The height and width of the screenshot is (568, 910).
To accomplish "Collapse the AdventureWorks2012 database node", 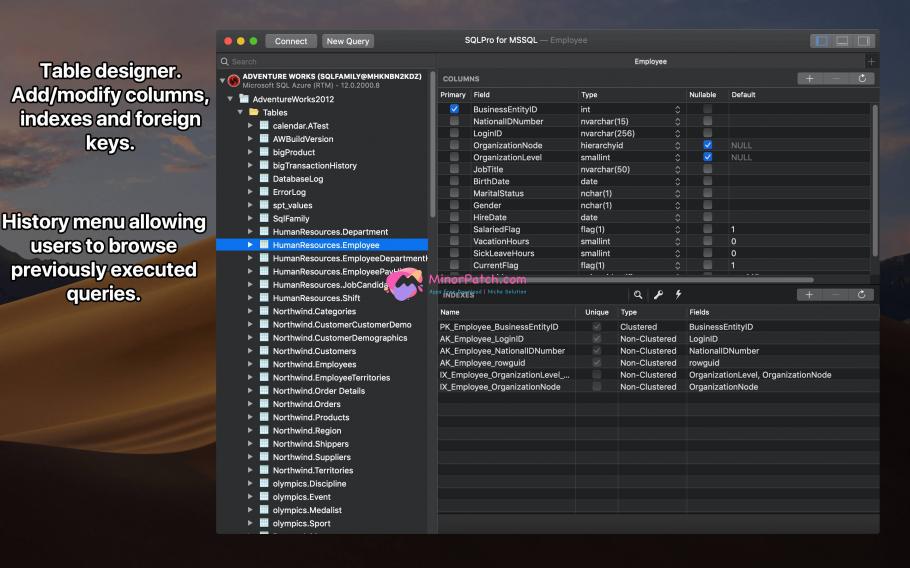I will (x=230, y=99).
